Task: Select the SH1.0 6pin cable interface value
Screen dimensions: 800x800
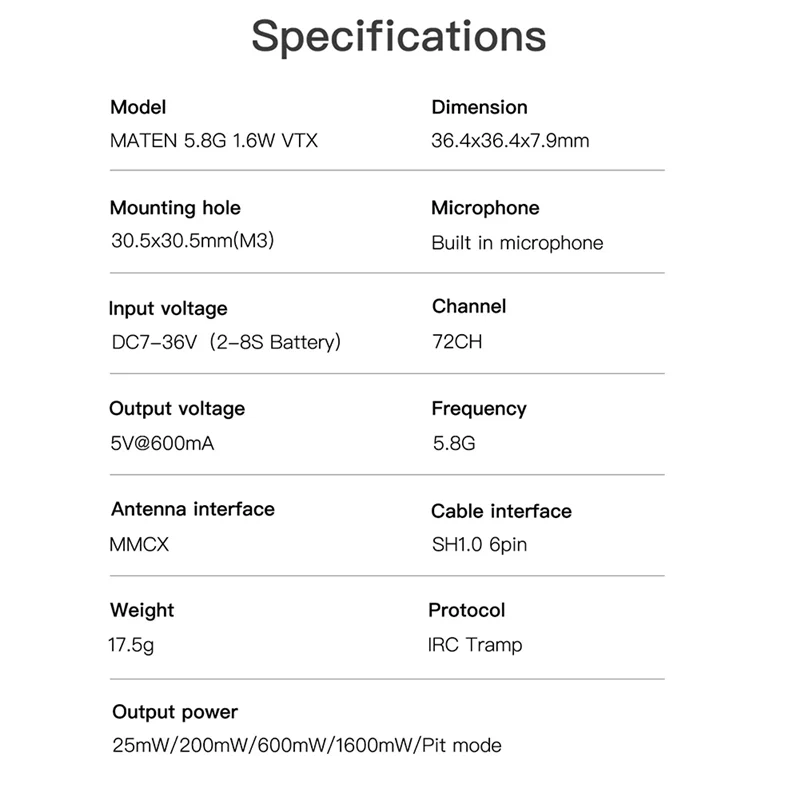Action: pos(479,545)
